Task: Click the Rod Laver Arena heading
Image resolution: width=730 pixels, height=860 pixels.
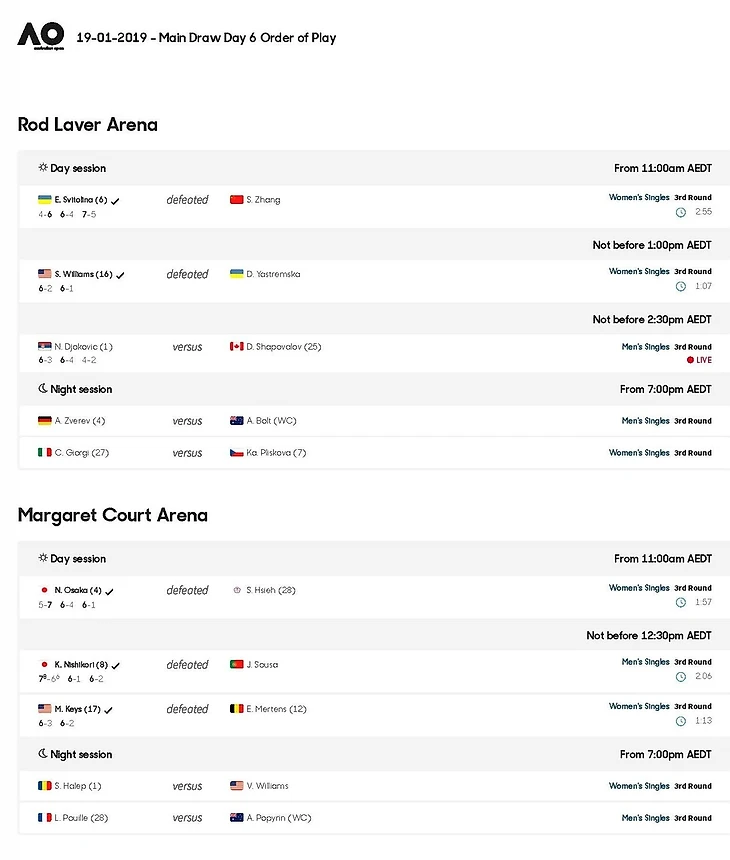Action: (x=88, y=125)
